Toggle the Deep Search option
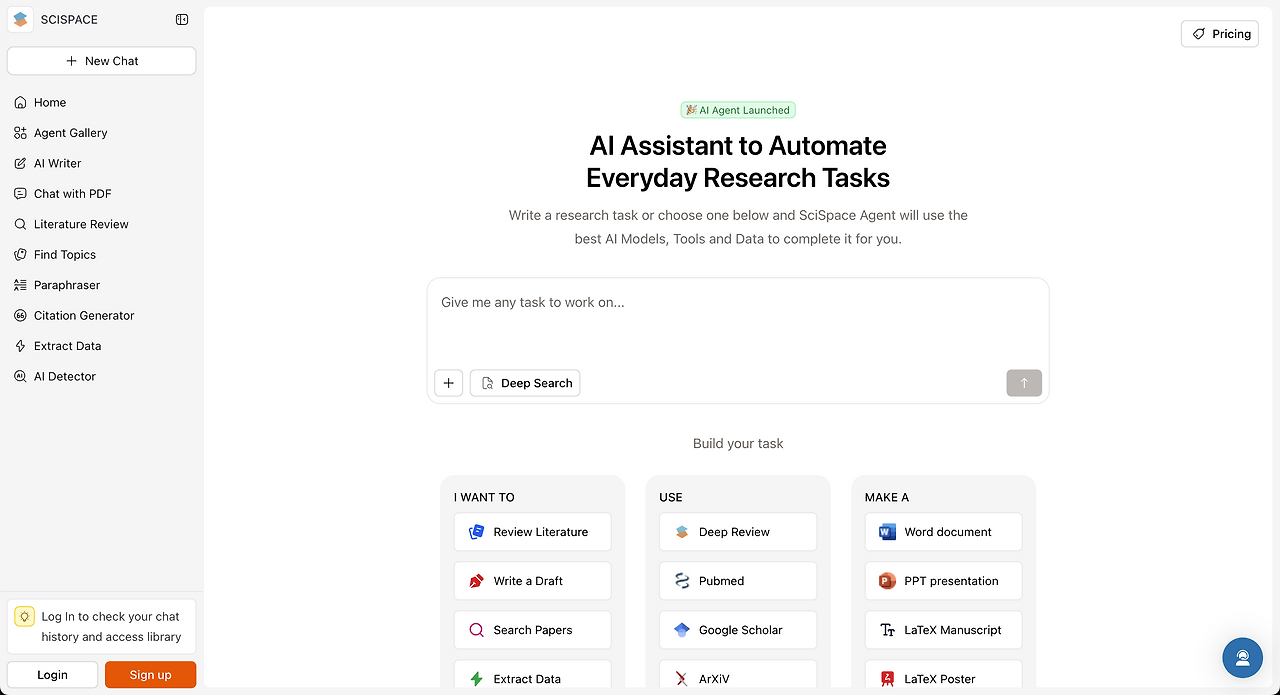 click(525, 383)
